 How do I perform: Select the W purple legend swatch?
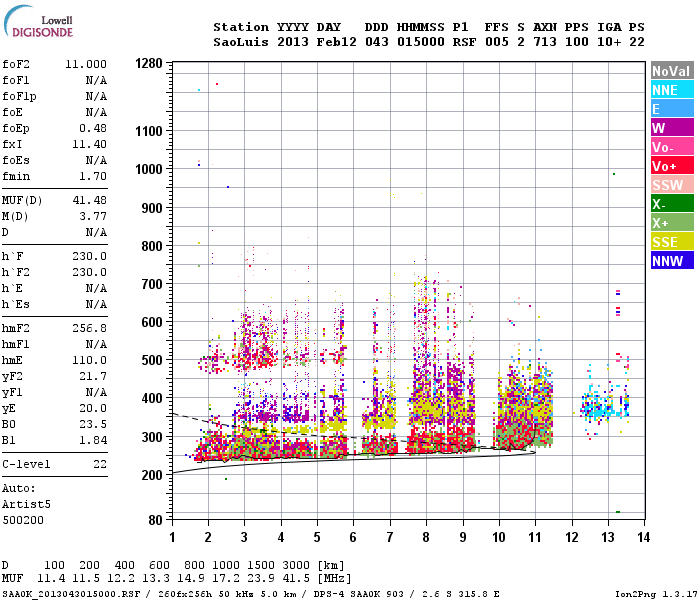coord(672,128)
